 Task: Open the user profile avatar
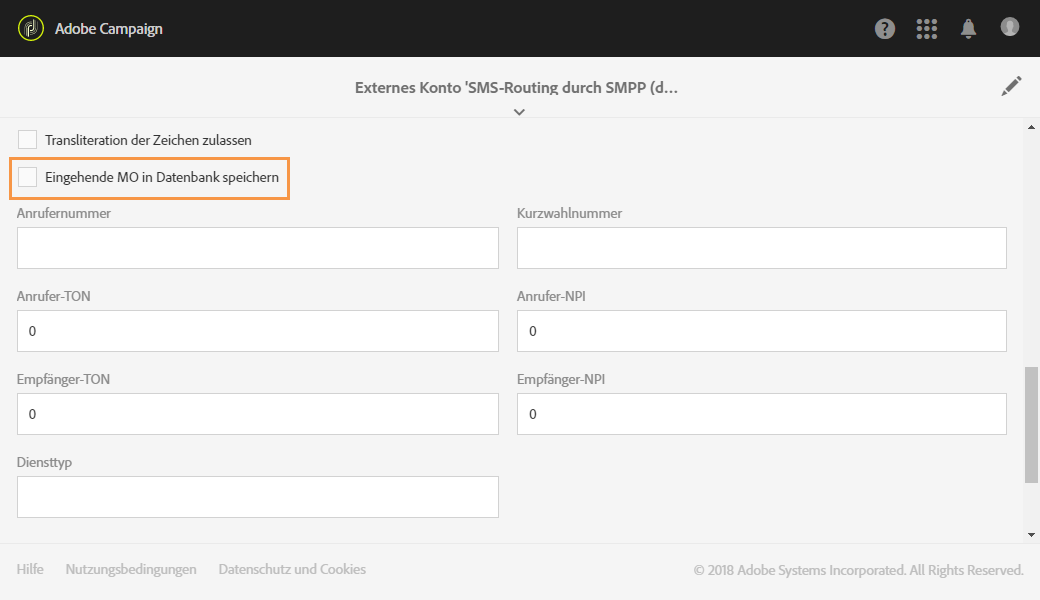(x=1010, y=28)
